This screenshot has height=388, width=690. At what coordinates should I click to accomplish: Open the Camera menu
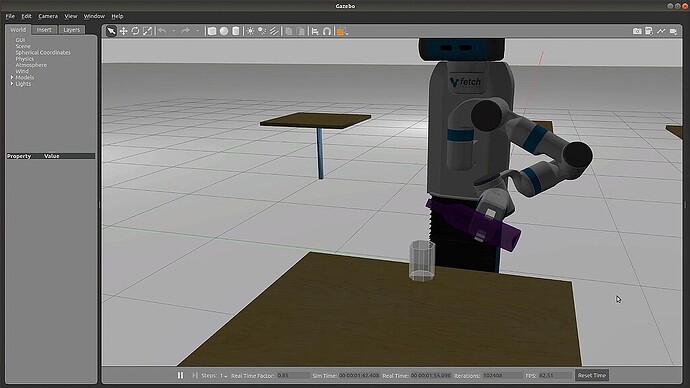tap(48, 16)
